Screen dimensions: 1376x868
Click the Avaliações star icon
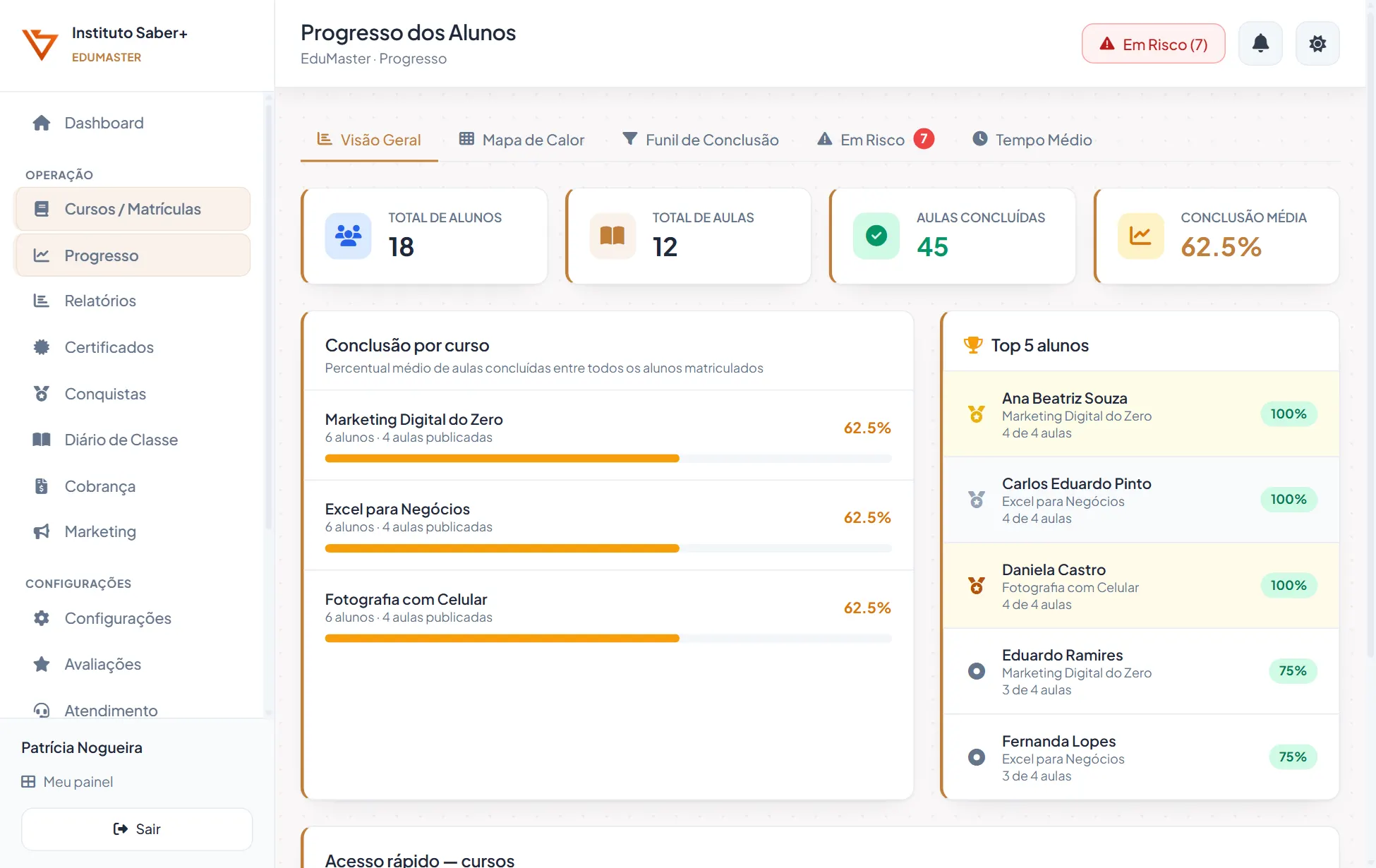(x=42, y=664)
